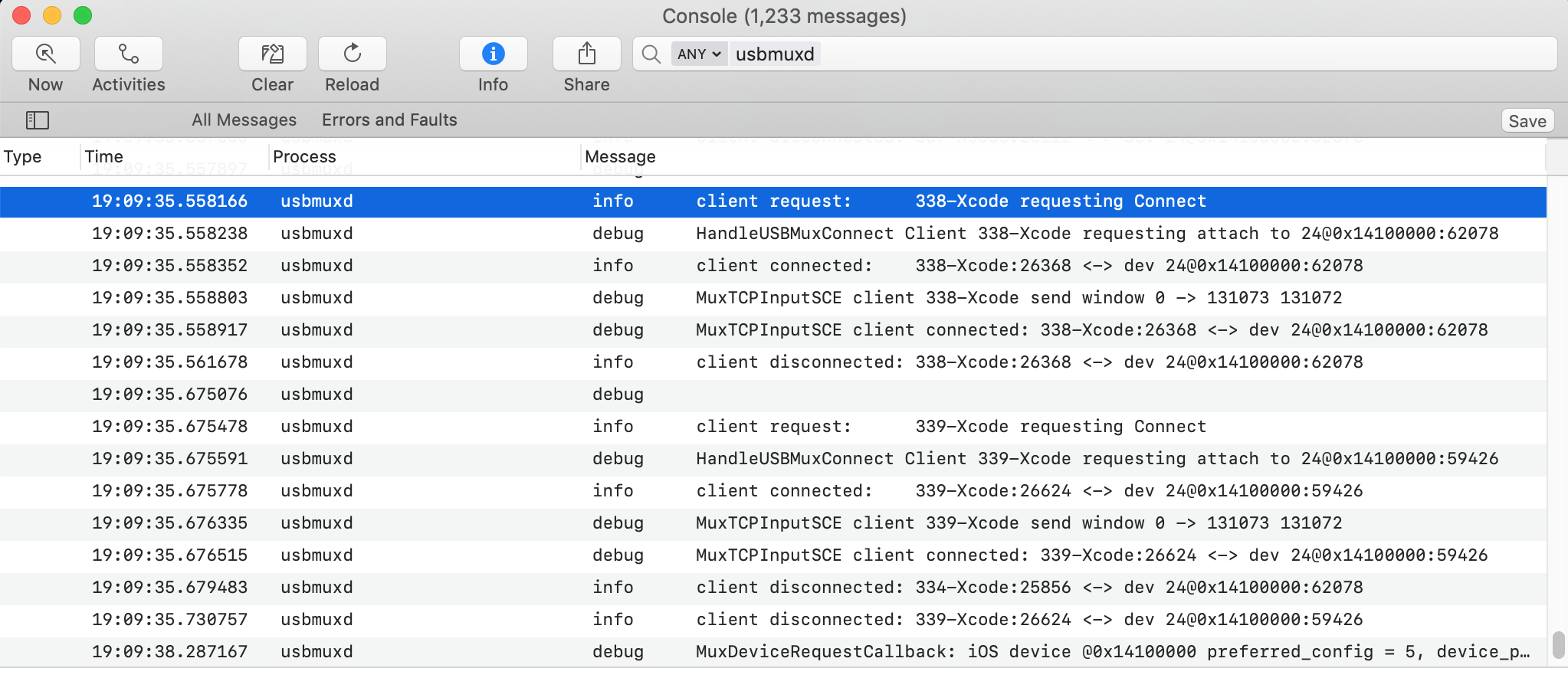Select MuxTCPInputSCE 338-Xcode send window row

773,298
